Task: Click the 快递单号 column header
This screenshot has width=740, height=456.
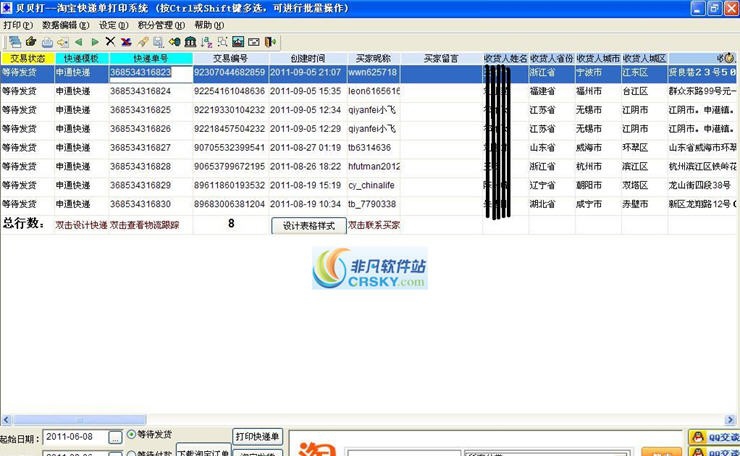Action: coord(151,59)
